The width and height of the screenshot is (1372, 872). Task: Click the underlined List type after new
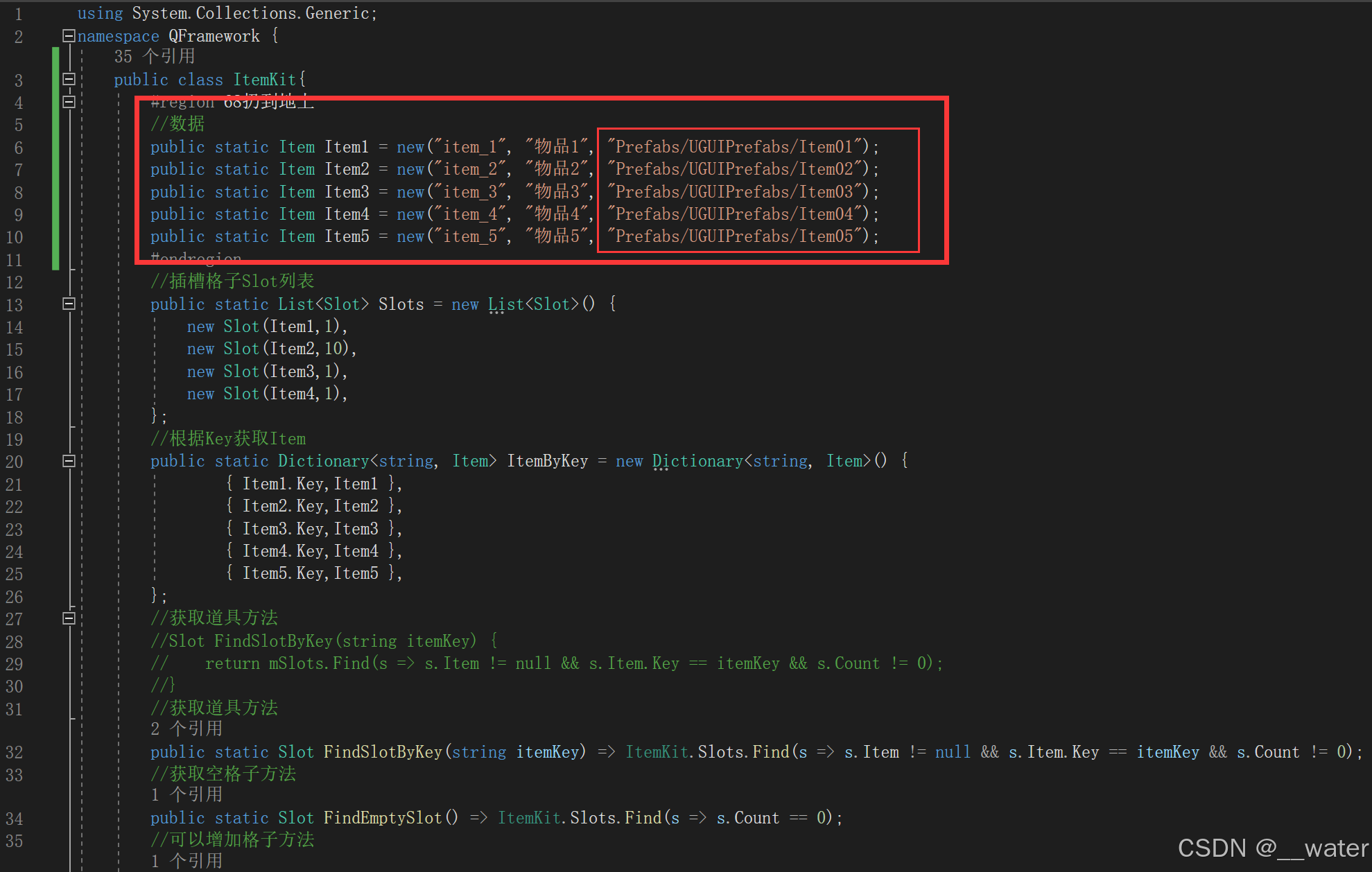point(505,304)
